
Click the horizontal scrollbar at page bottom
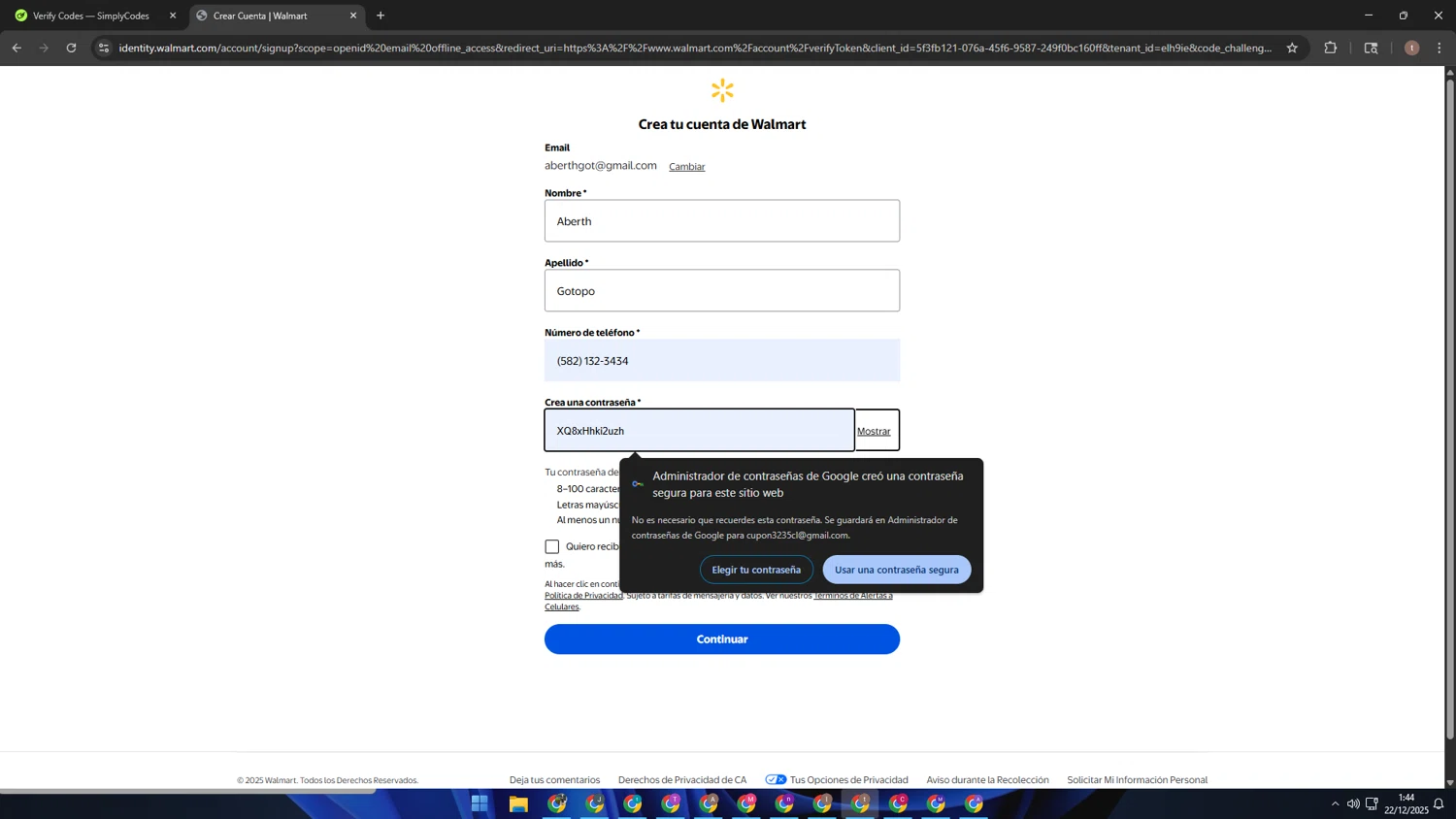click(x=188, y=791)
